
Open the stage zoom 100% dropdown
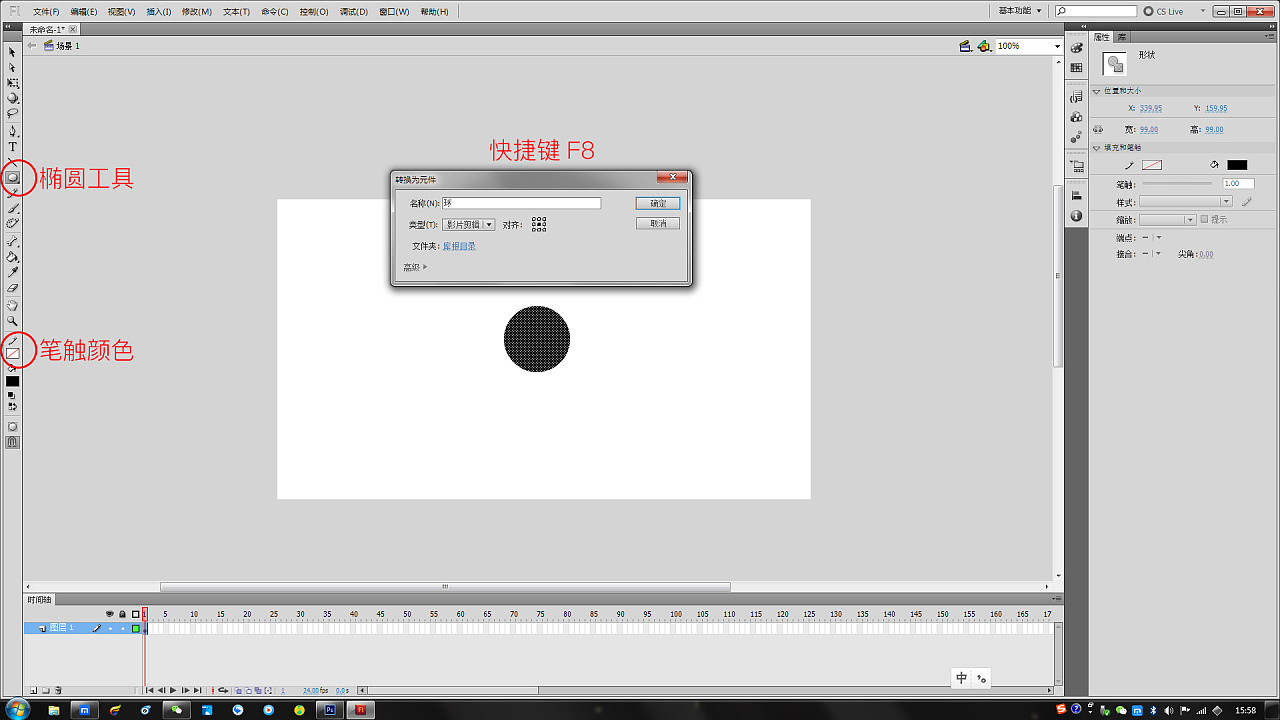[x=1057, y=46]
